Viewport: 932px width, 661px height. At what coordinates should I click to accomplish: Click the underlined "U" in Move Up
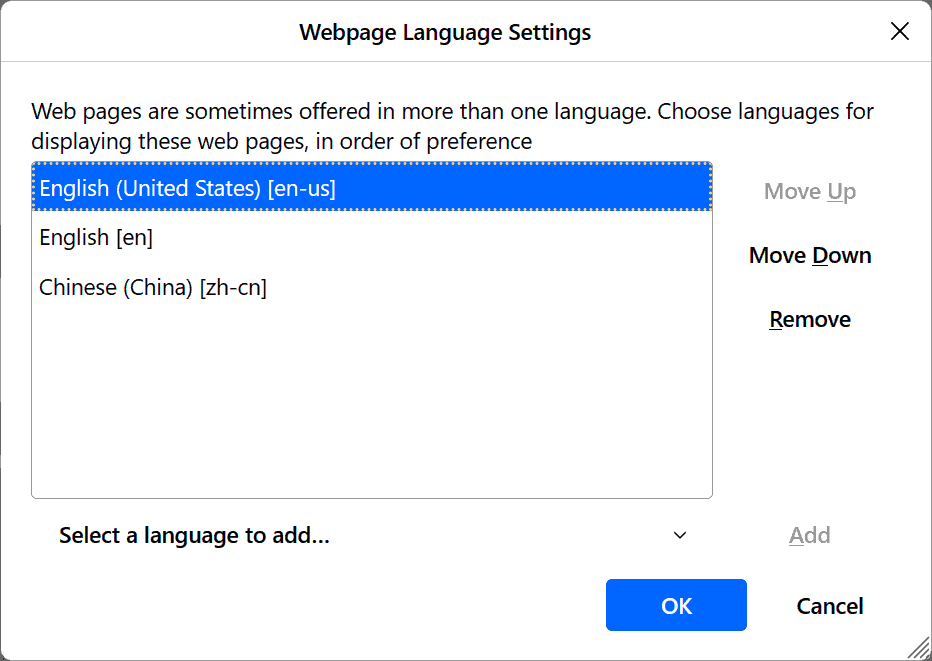coord(836,192)
